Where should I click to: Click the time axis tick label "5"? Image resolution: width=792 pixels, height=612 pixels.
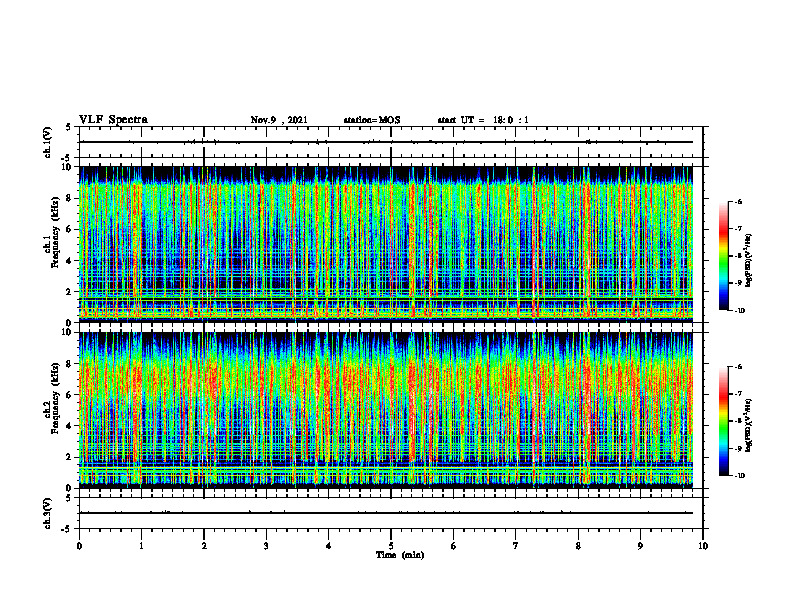pos(391,546)
